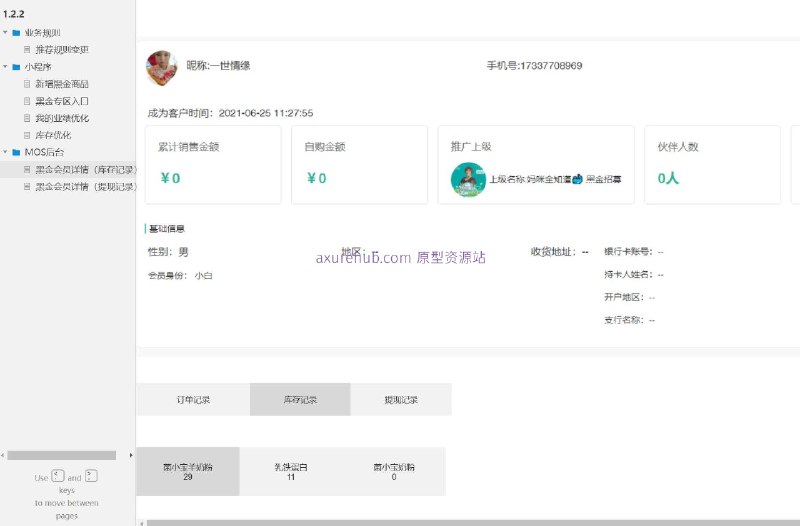Screen dimensions: 800x526
Task: Open the 新增黑金商品 page
Action: point(62,84)
